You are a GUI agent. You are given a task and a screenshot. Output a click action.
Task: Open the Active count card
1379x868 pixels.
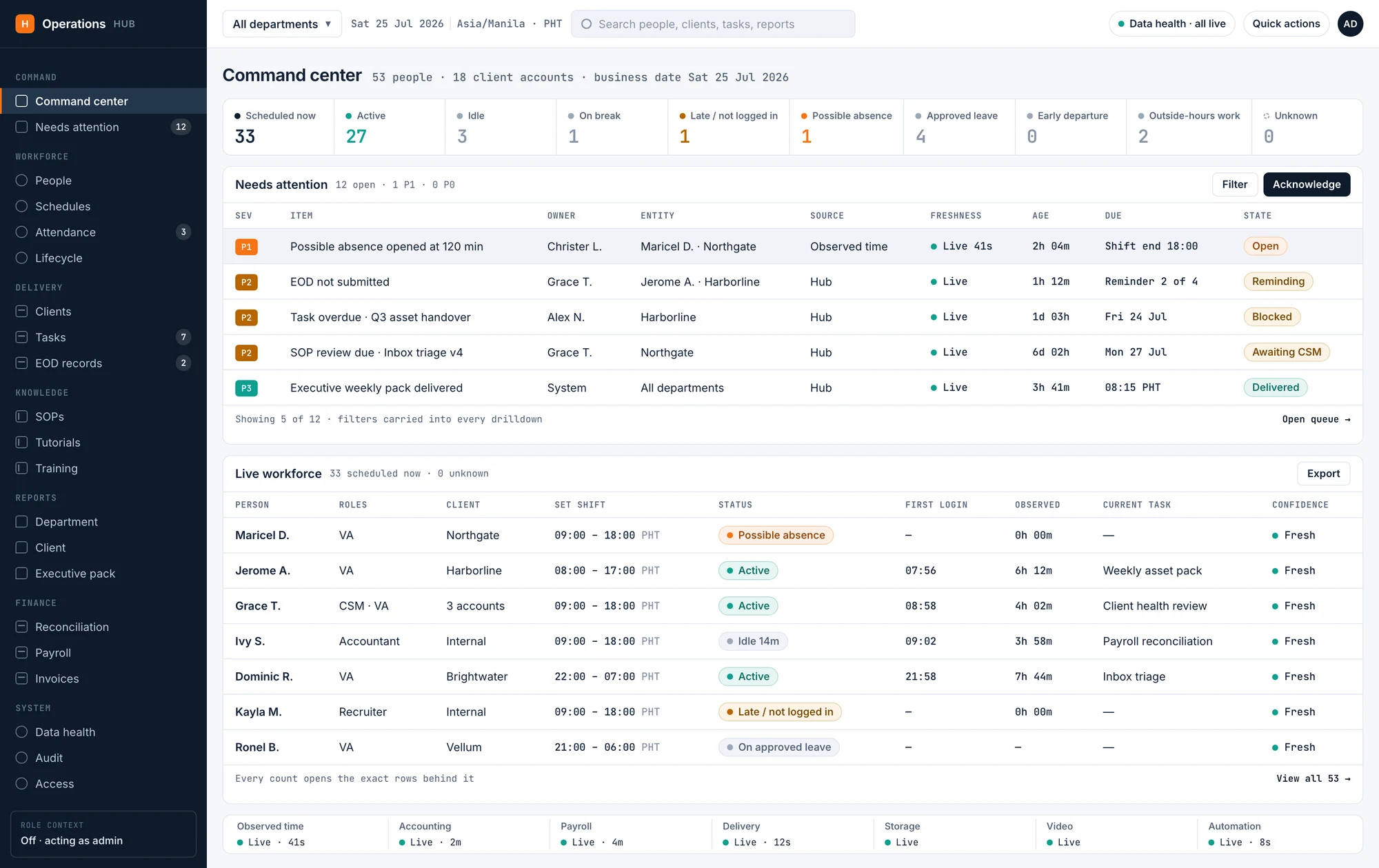coord(390,127)
